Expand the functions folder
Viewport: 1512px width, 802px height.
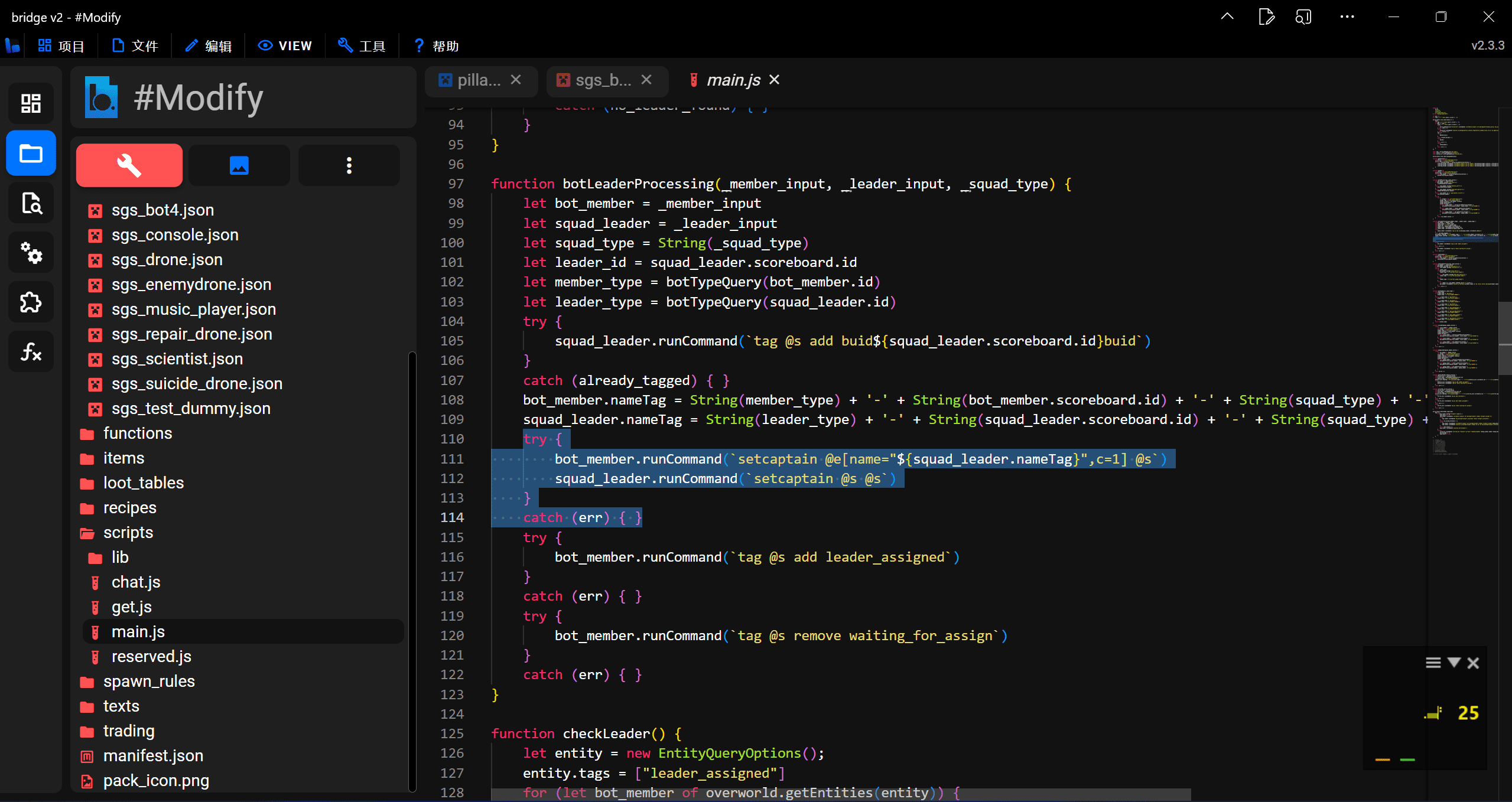239,433
